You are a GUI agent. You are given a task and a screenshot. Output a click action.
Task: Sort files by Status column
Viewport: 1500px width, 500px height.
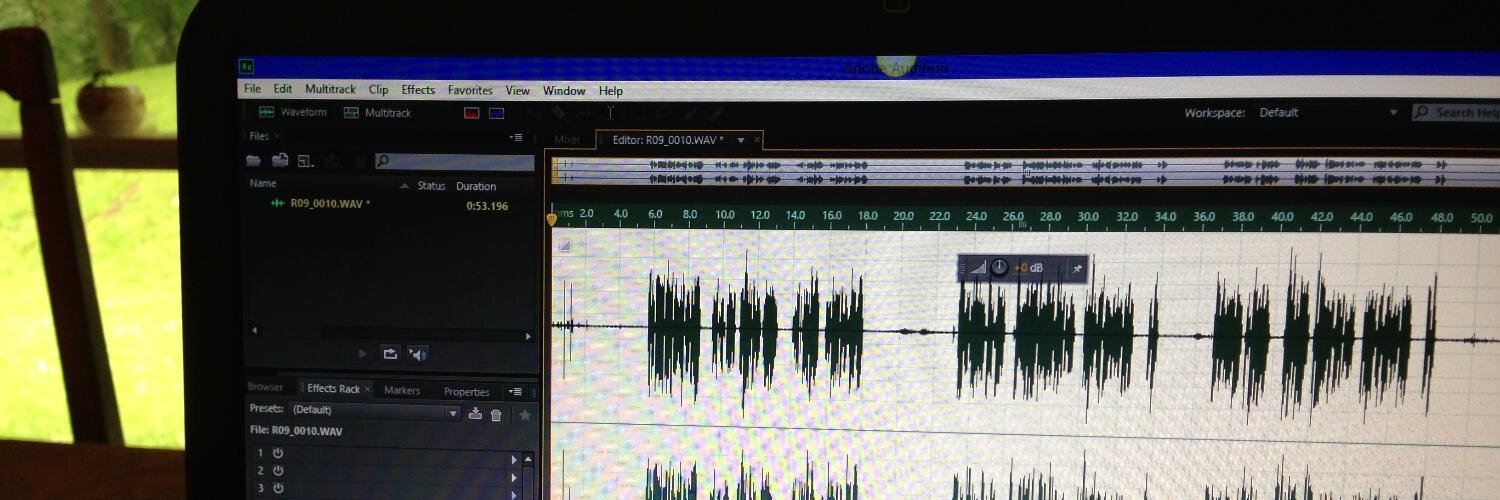431,186
